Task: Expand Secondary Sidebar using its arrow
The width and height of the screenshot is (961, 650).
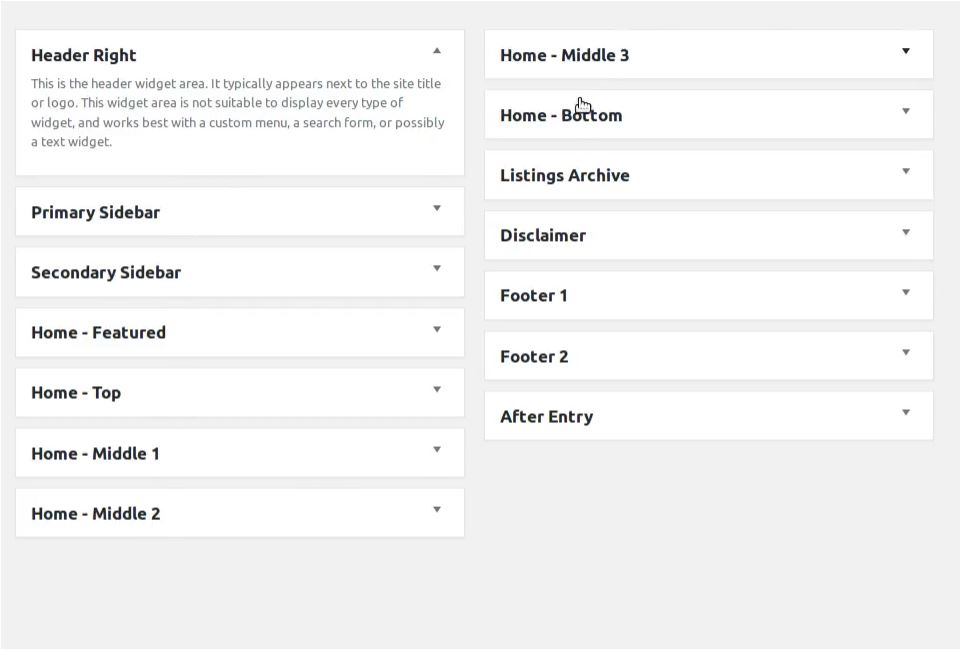Action: tap(437, 268)
